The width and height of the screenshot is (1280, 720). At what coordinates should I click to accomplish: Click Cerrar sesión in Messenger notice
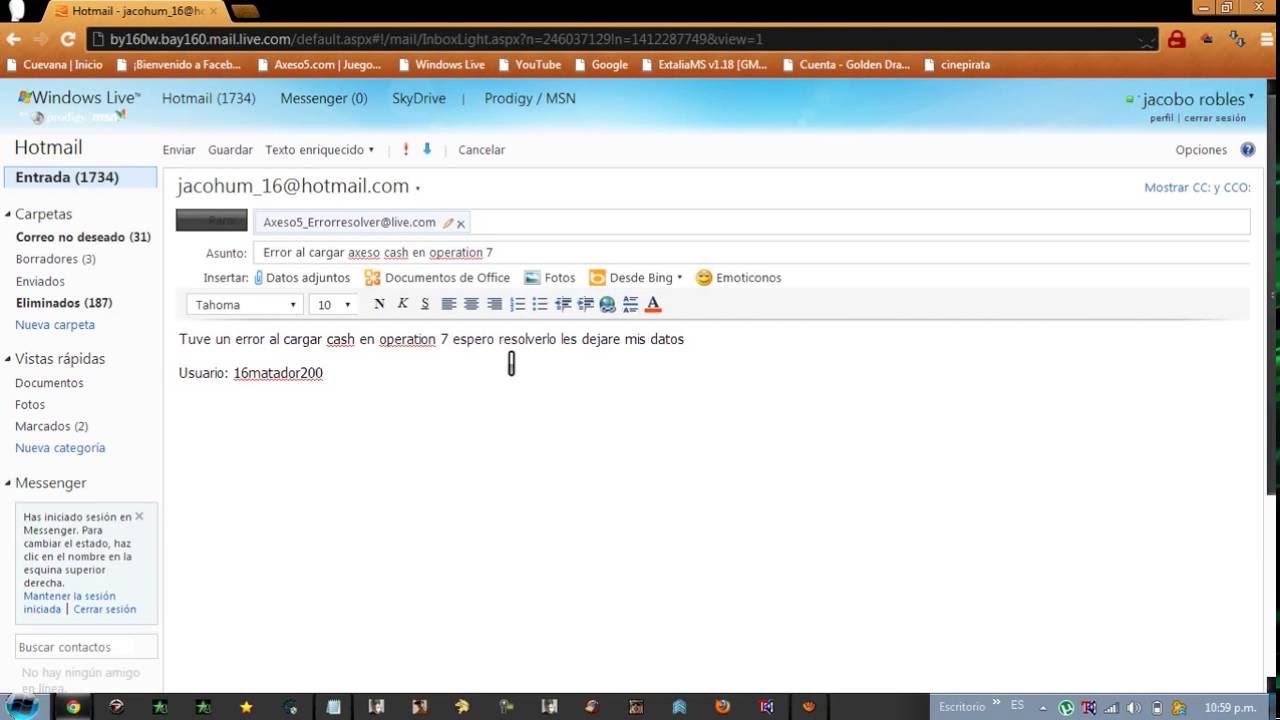[x=104, y=609]
